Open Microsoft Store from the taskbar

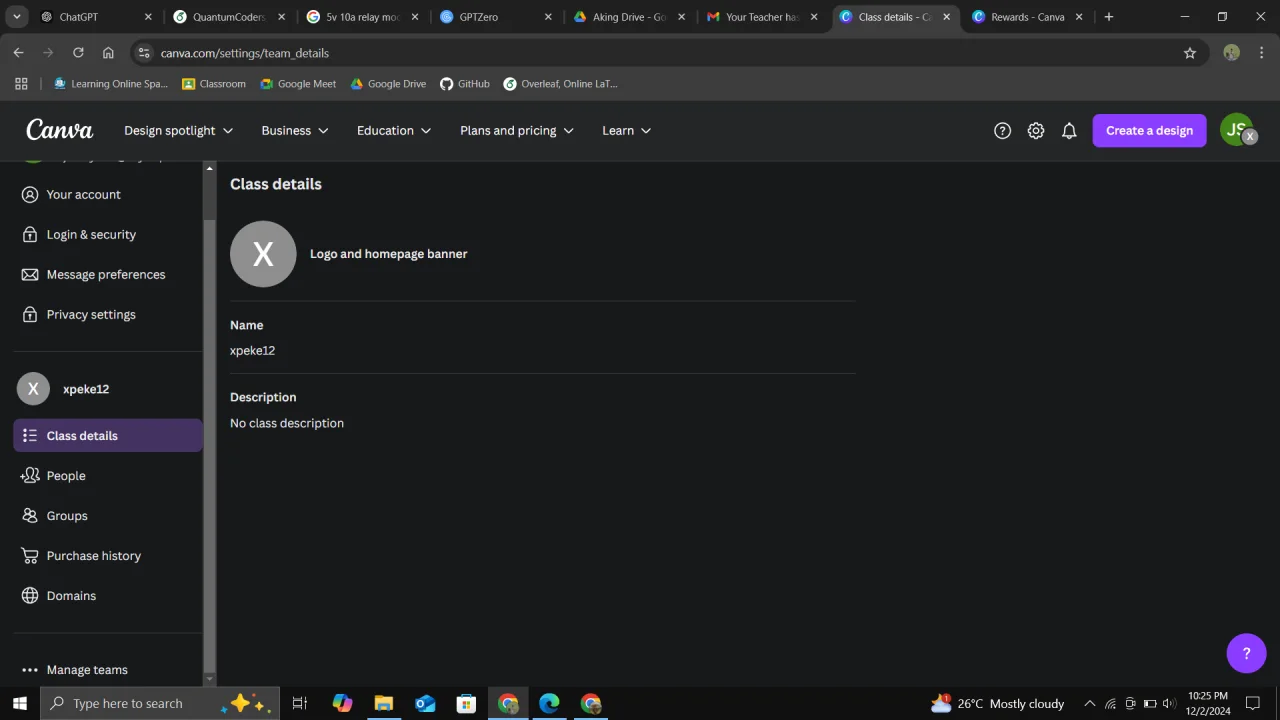pyautogui.click(x=466, y=703)
